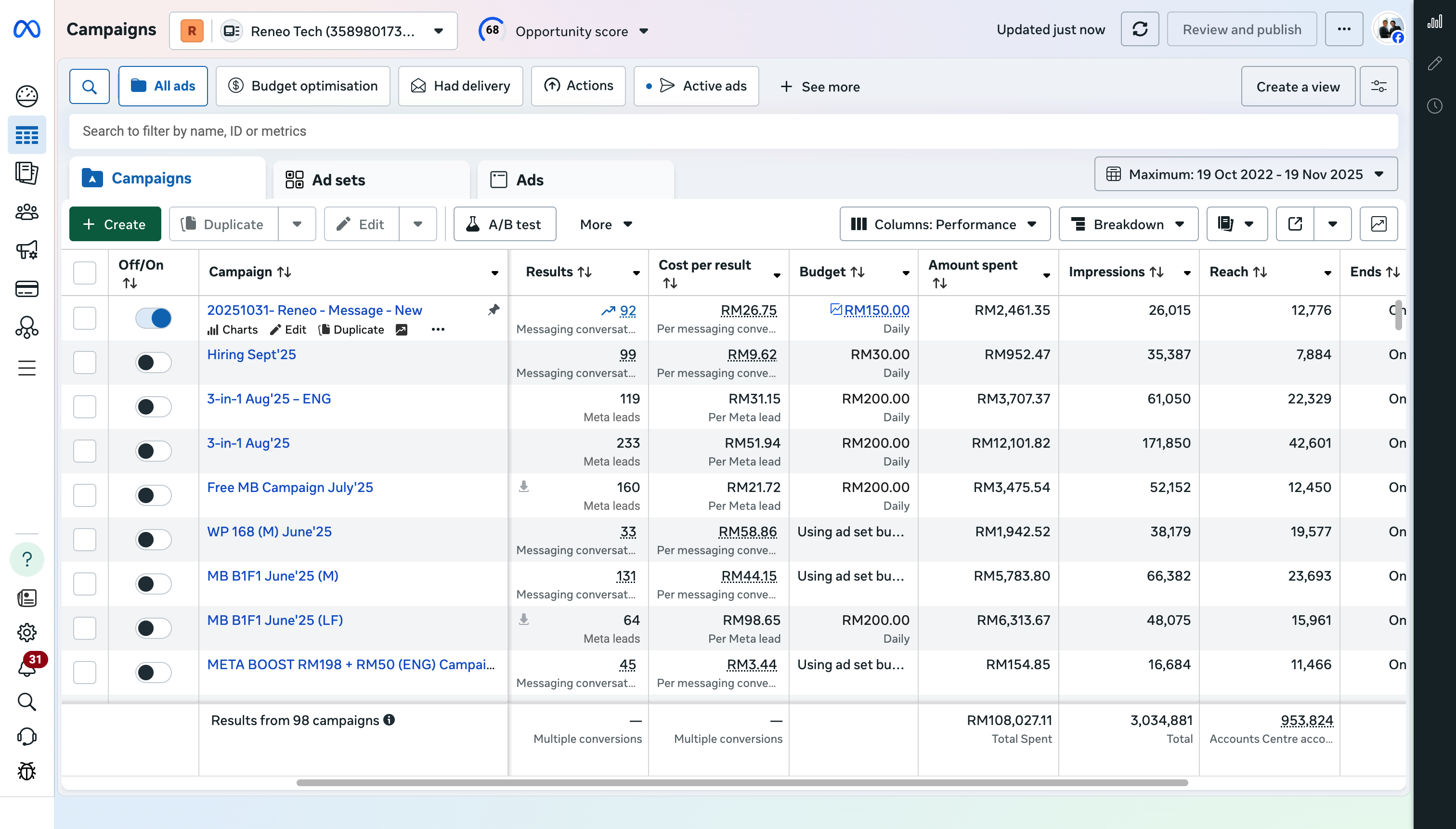Click the Results info icon for 98 campaigns
The height and width of the screenshot is (829, 1456).
click(x=389, y=720)
